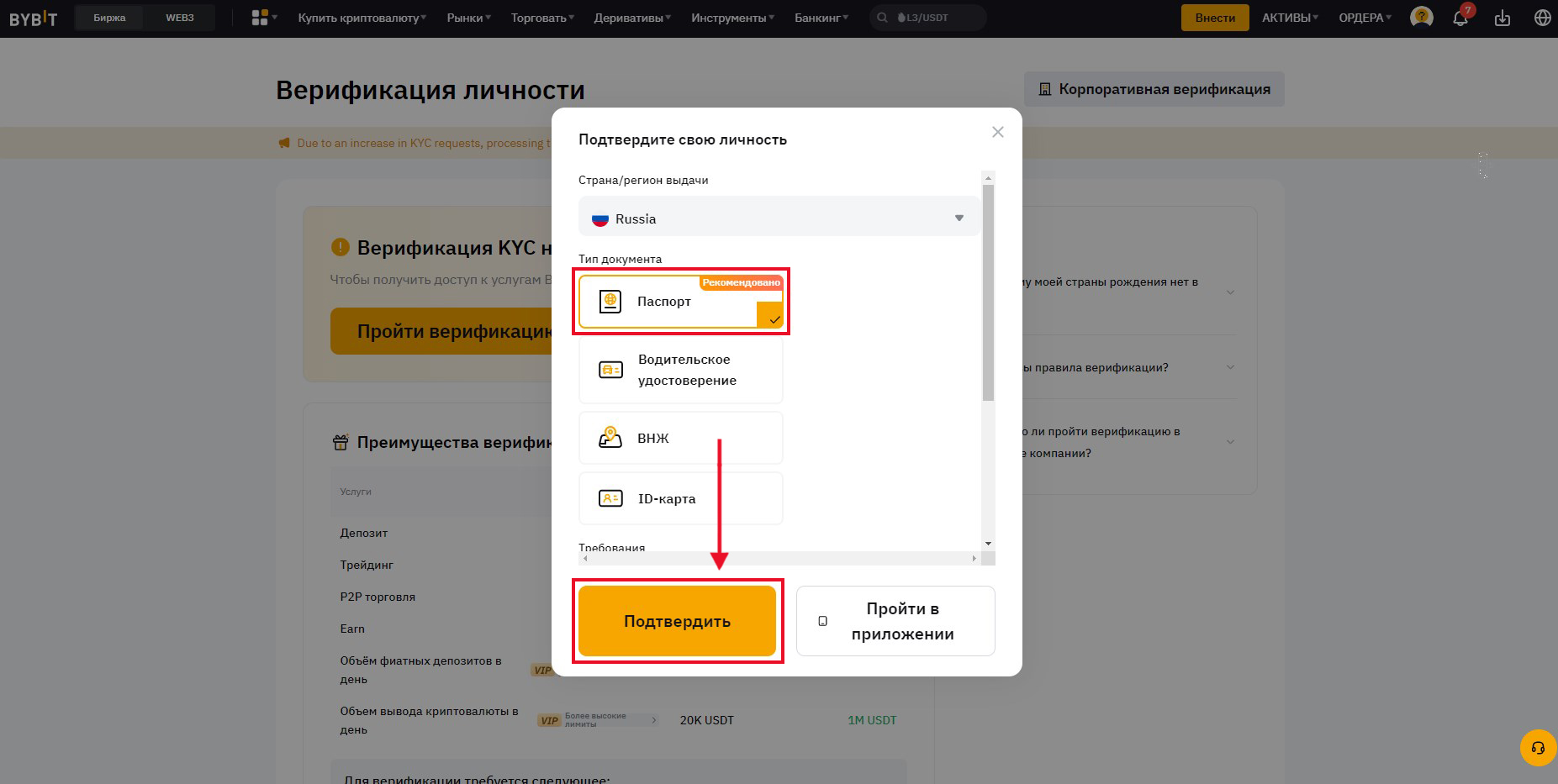Click the dialog scrollbar up arrow
Image resolution: width=1558 pixels, height=784 pixels.
(x=988, y=177)
